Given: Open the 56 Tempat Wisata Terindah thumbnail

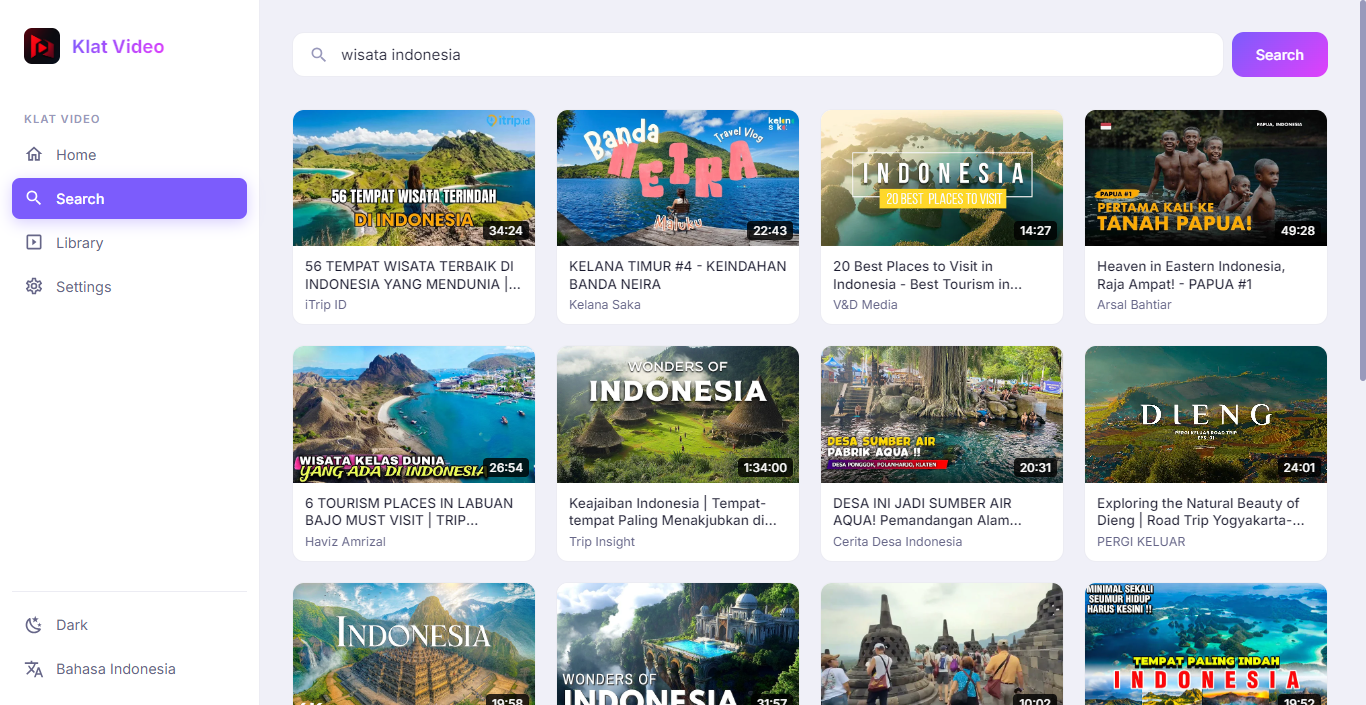Looking at the screenshot, I should click(x=414, y=178).
